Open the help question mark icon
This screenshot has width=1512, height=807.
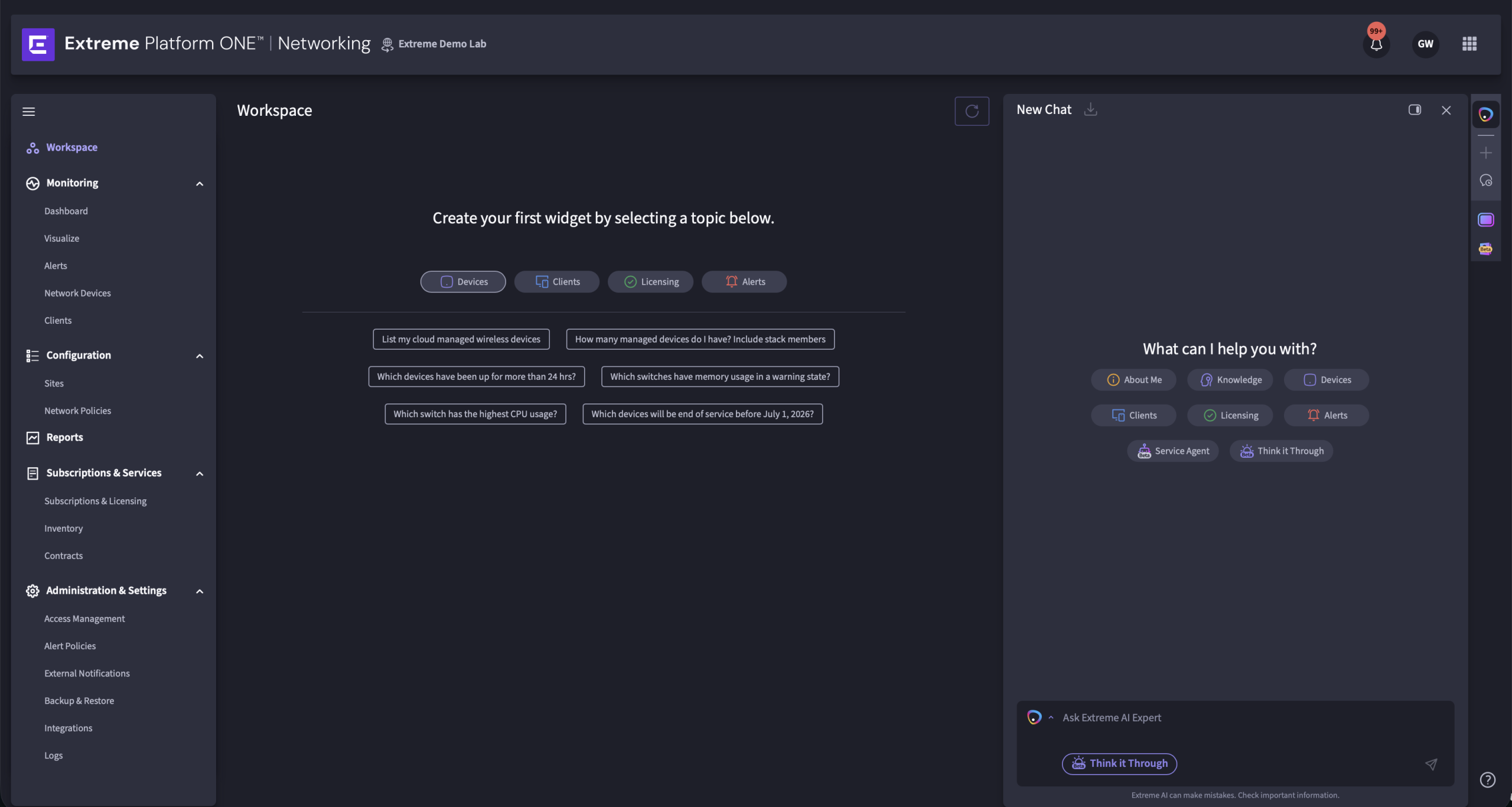[1488, 780]
